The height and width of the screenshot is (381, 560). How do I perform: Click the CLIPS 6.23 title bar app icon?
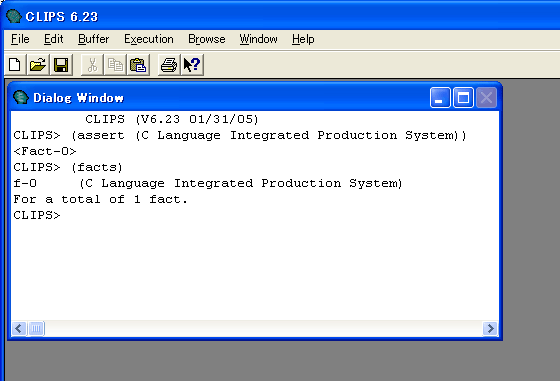tap(14, 16)
